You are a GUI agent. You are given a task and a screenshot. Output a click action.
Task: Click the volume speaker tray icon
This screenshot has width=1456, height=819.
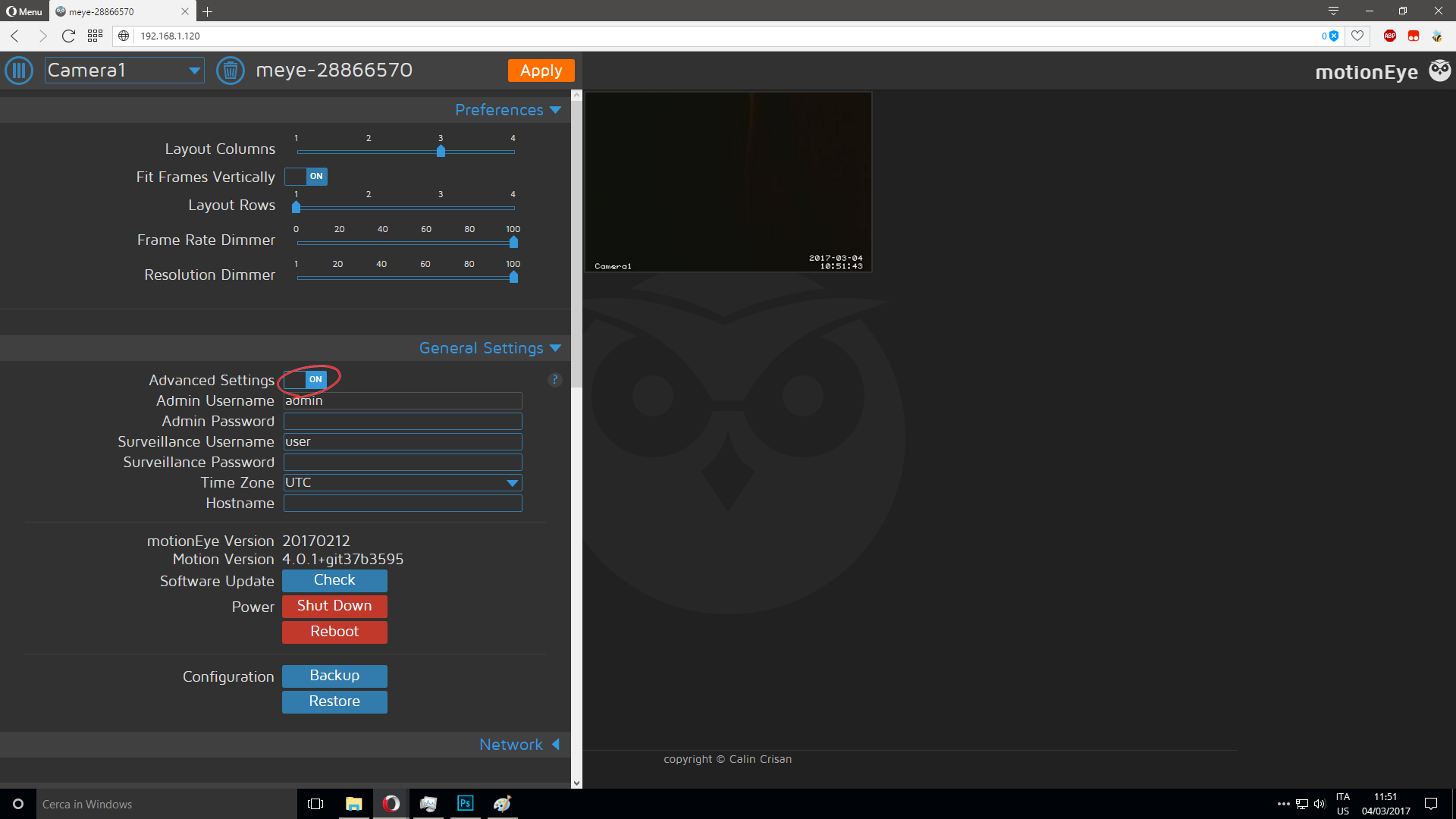[1319, 804]
